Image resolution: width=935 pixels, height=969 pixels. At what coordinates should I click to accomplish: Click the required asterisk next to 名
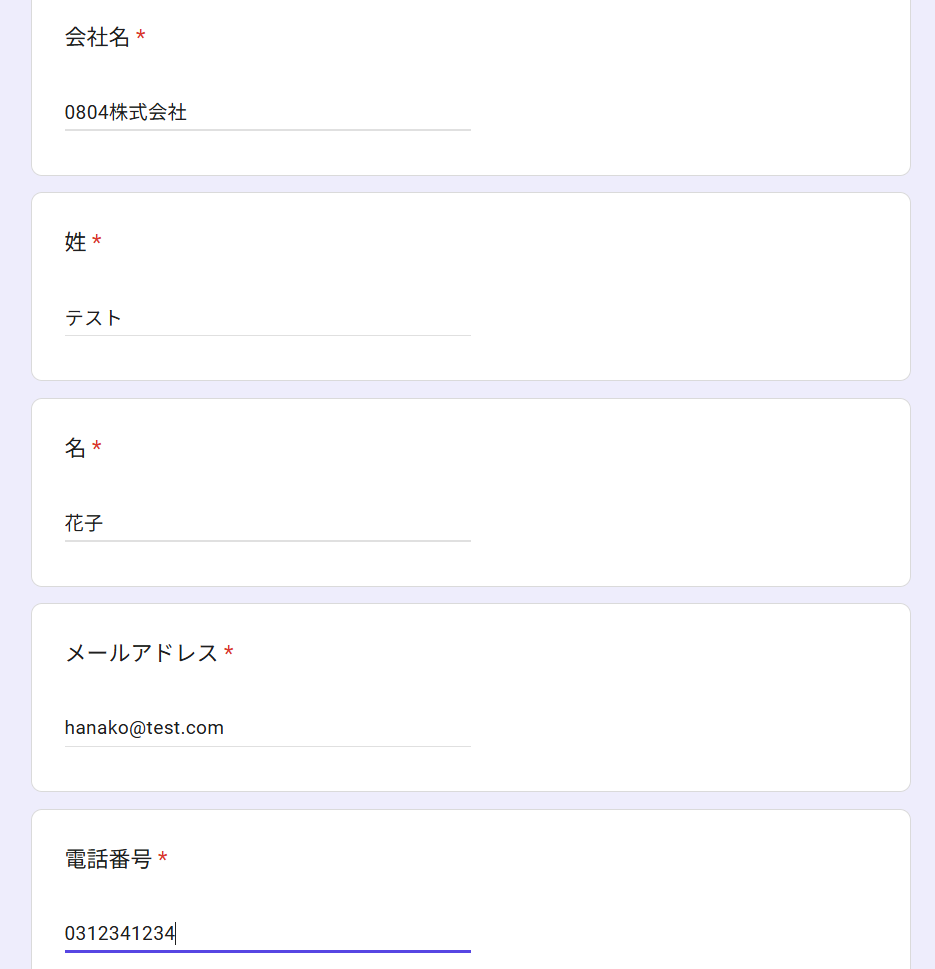point(96,446)
